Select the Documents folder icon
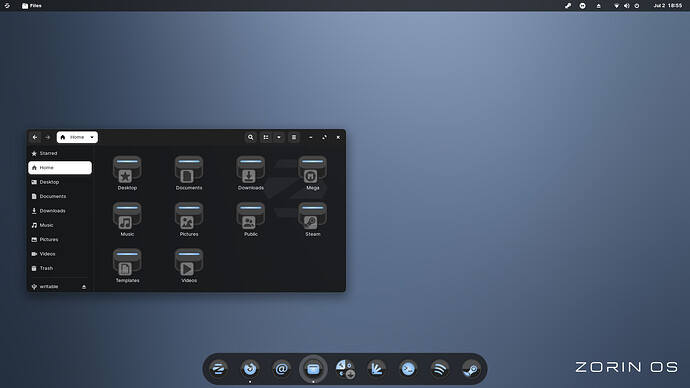Viewport: 690px width, 388px height. pyautogui.click(x=189, y=170)
